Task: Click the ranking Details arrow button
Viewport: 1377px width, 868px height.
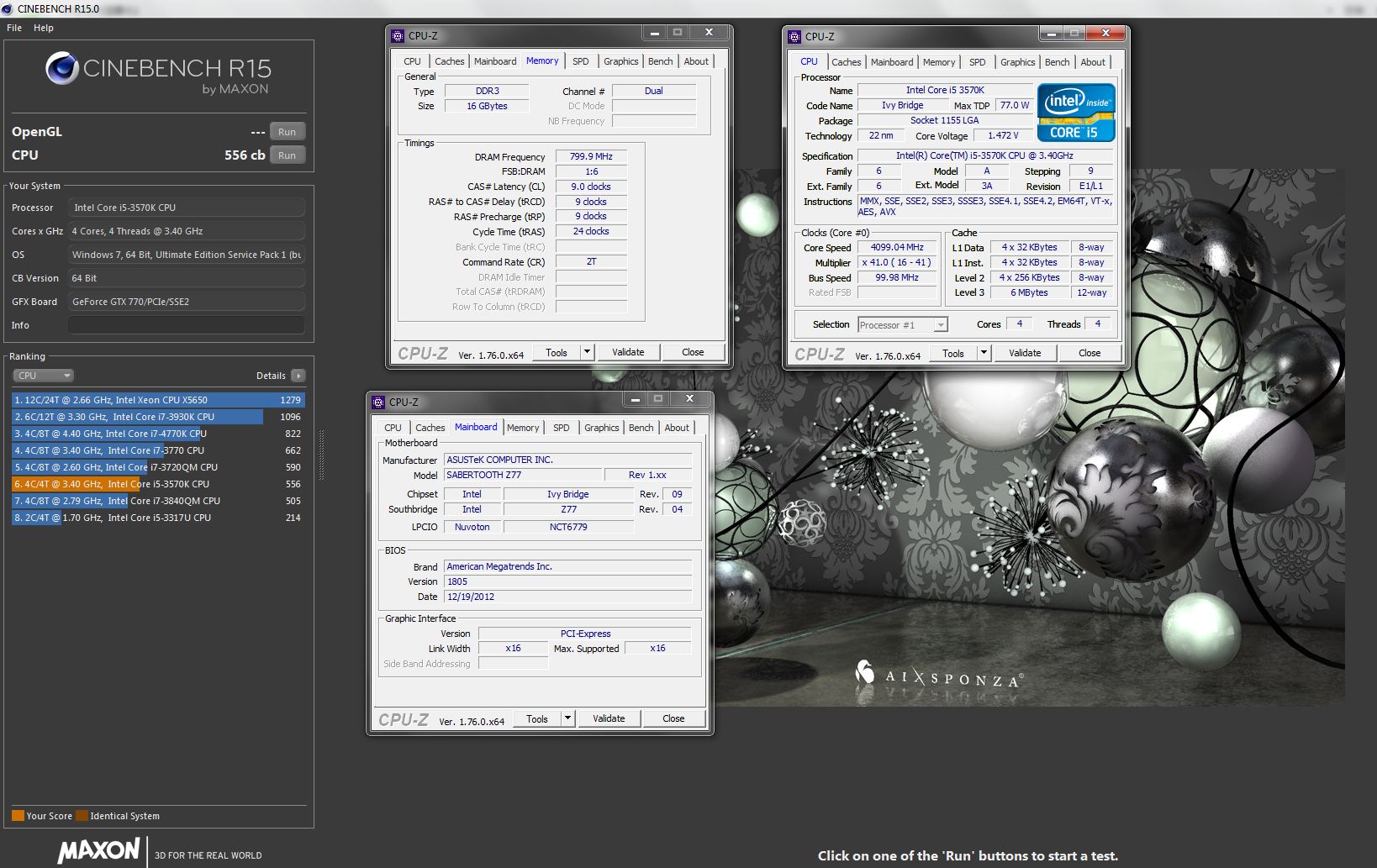Action: click(298, 376)
